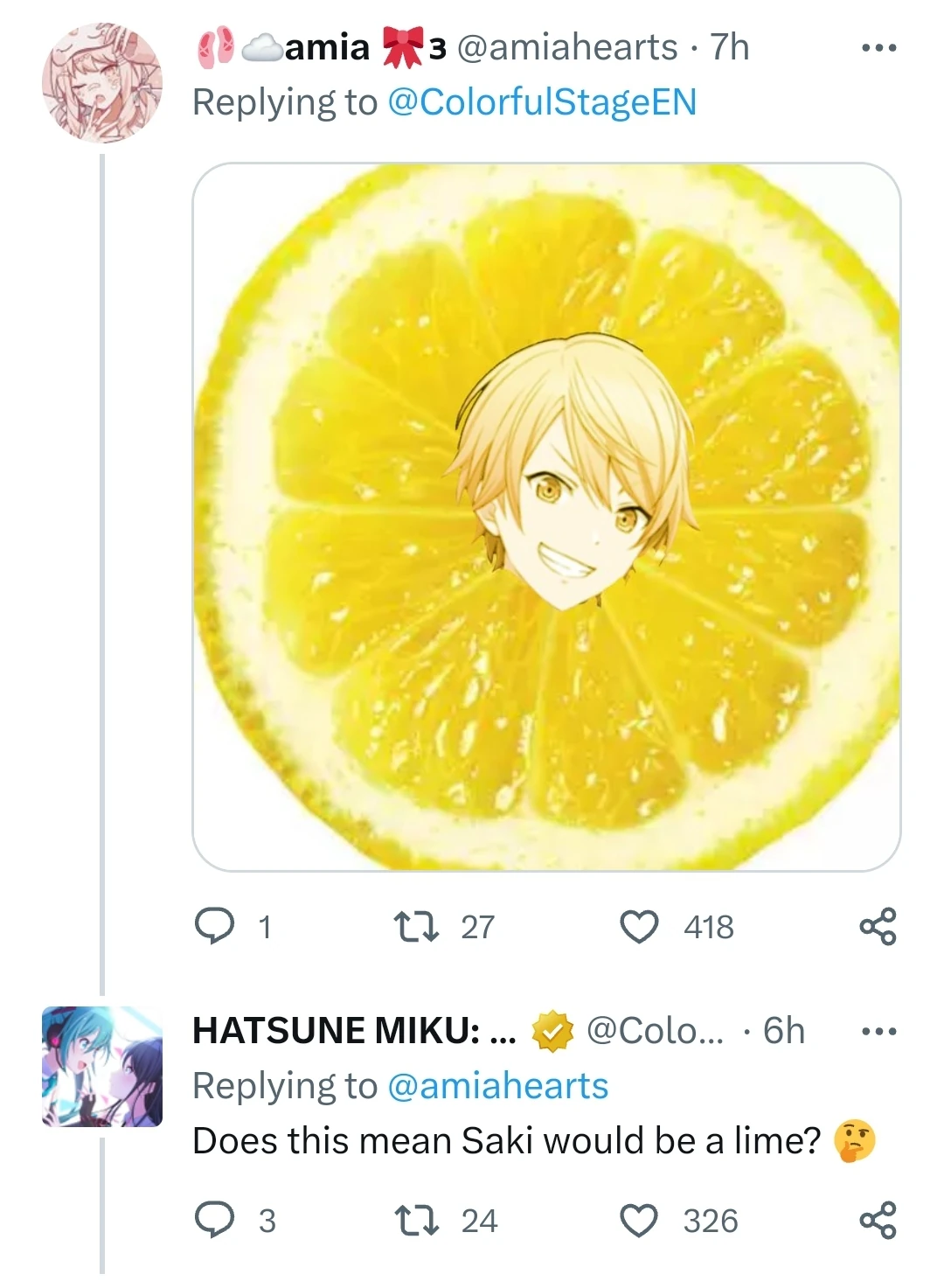This screenshot has width=944, height=1288.
Task: Open the @ColorfulStageEN mention link
Action: pyautogui.click(x=541, y=102)
